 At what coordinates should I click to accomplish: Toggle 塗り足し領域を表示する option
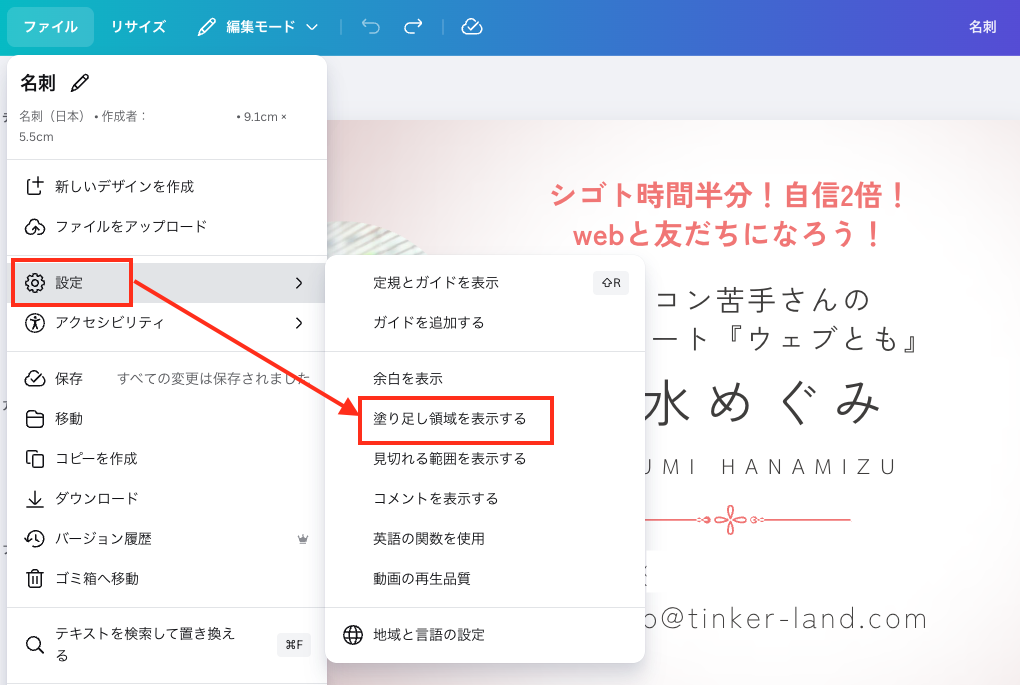(x=450, y=418)
